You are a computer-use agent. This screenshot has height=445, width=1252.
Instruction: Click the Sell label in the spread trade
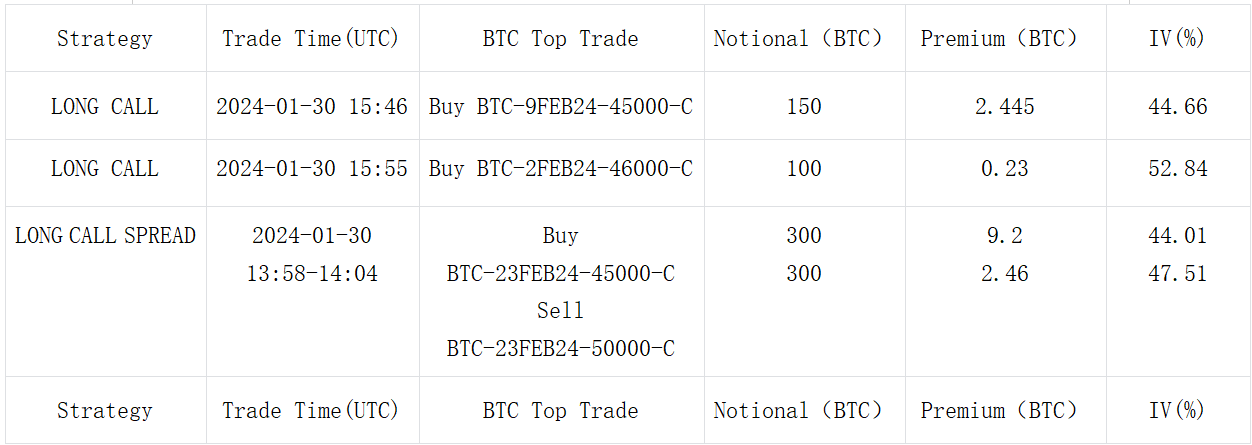coord(561,311)
